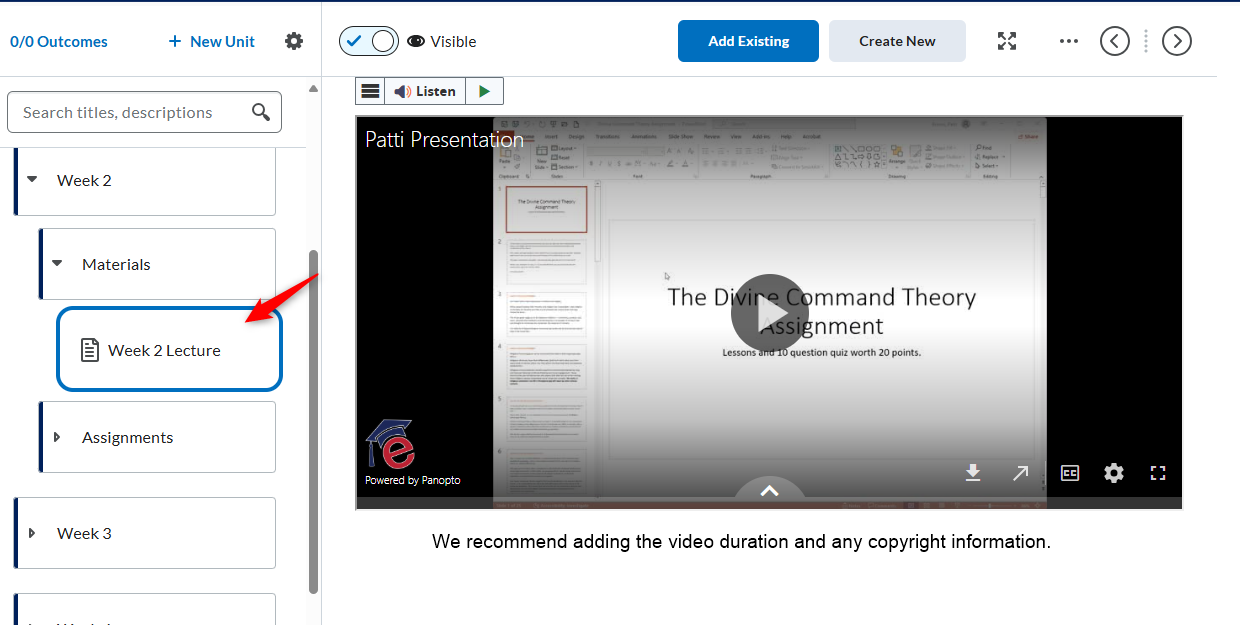Collapse the Materials folder
Image resolution: width=1240 pixels, height=625 pixels.
coord(57,264)
